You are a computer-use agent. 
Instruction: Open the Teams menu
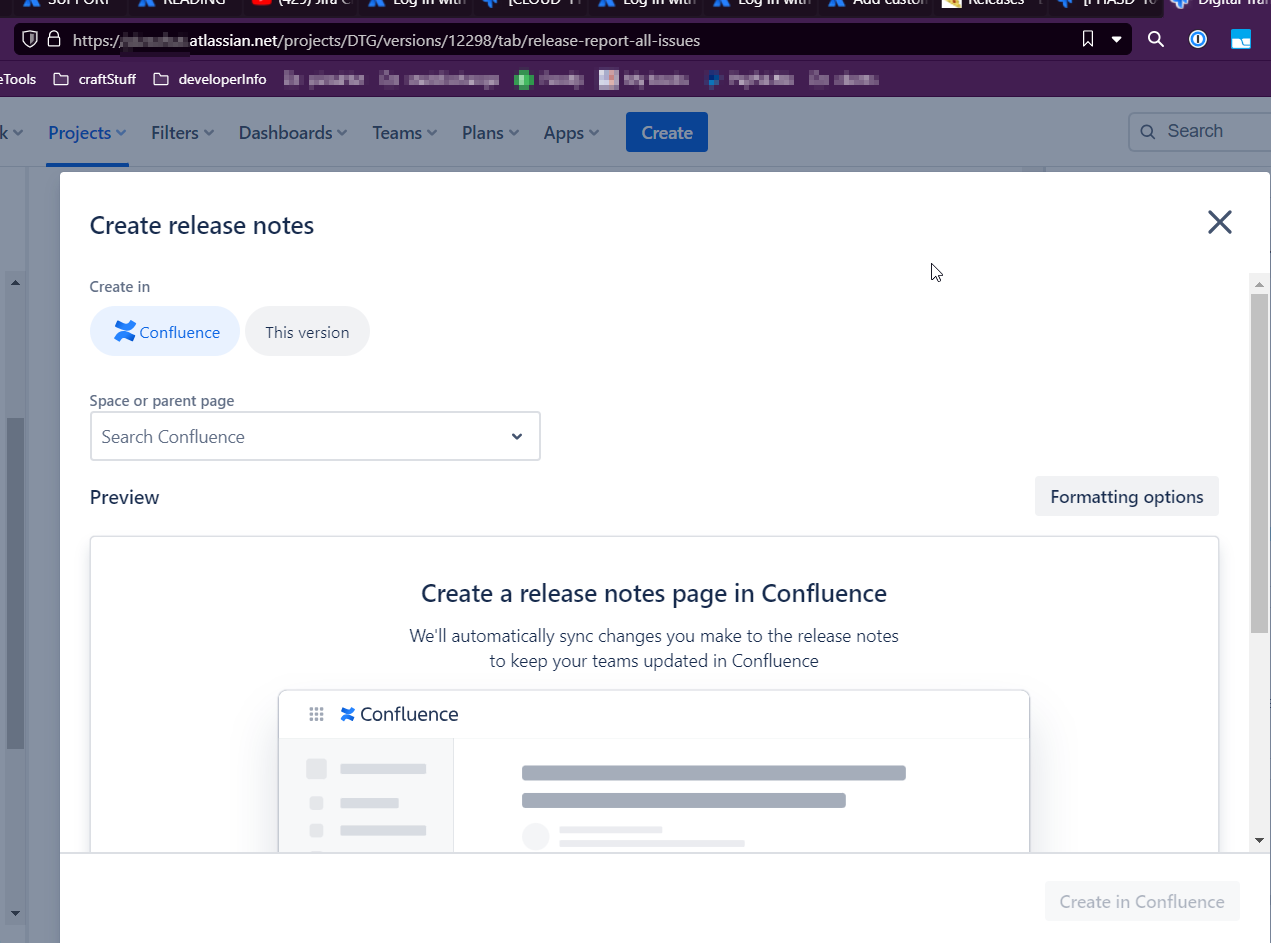point(405,132)
